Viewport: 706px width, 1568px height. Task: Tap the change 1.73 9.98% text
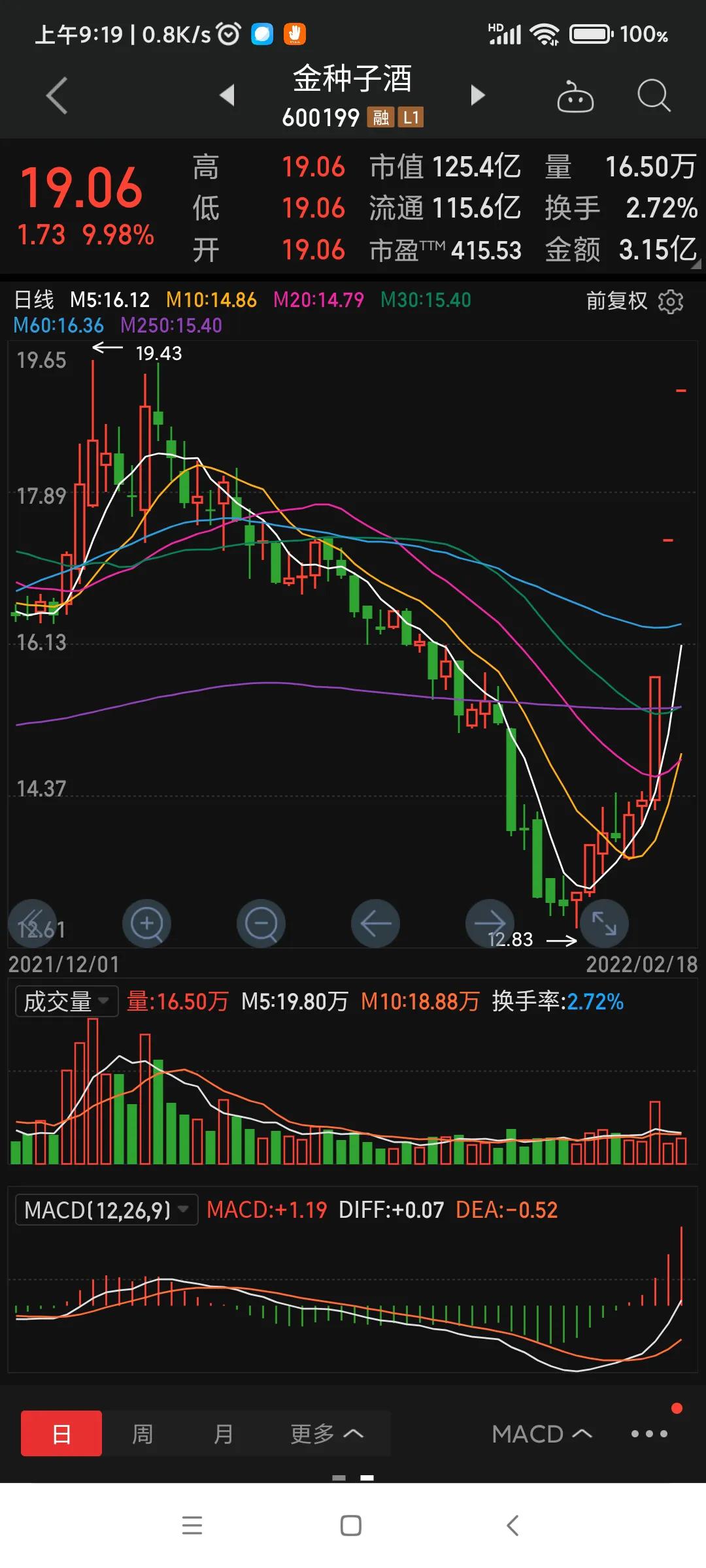click(x=86, y=235)
